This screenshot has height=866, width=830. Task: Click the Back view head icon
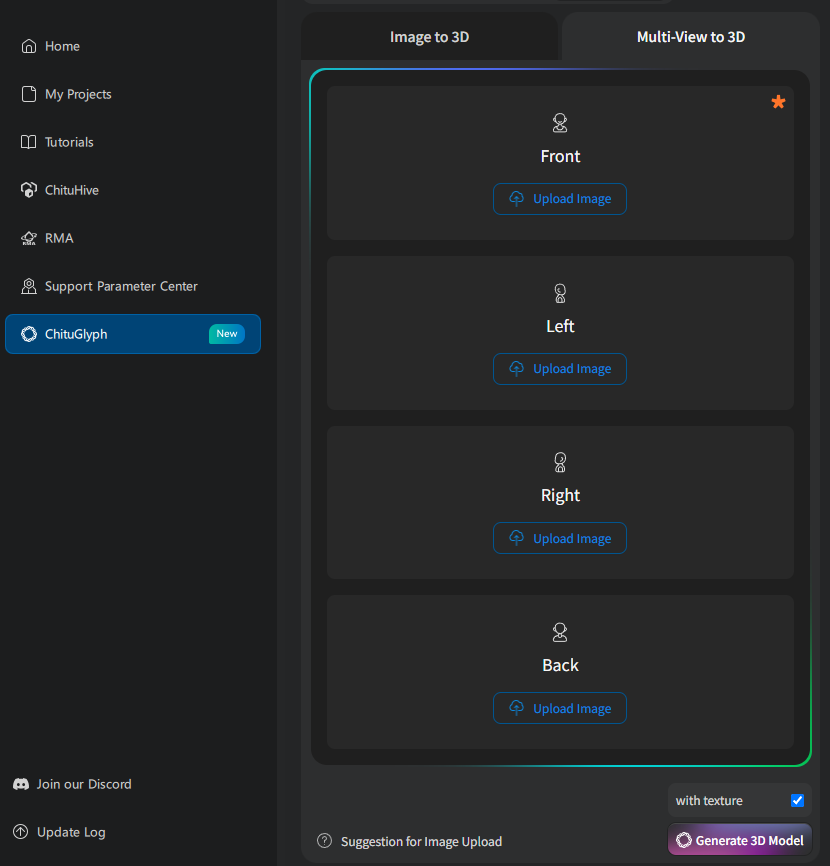tap(560, 632)
